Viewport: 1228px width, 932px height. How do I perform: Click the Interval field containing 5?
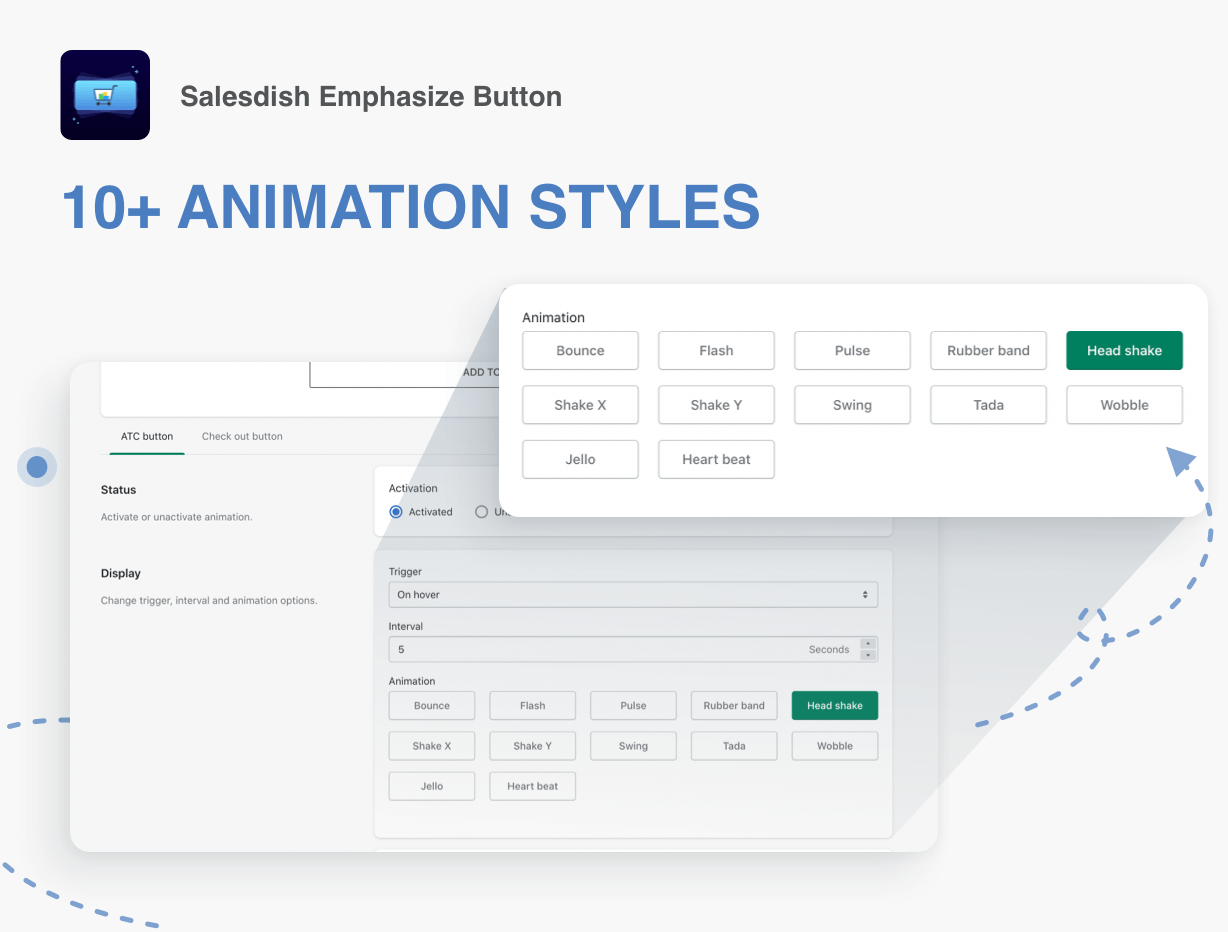[633, 649]
